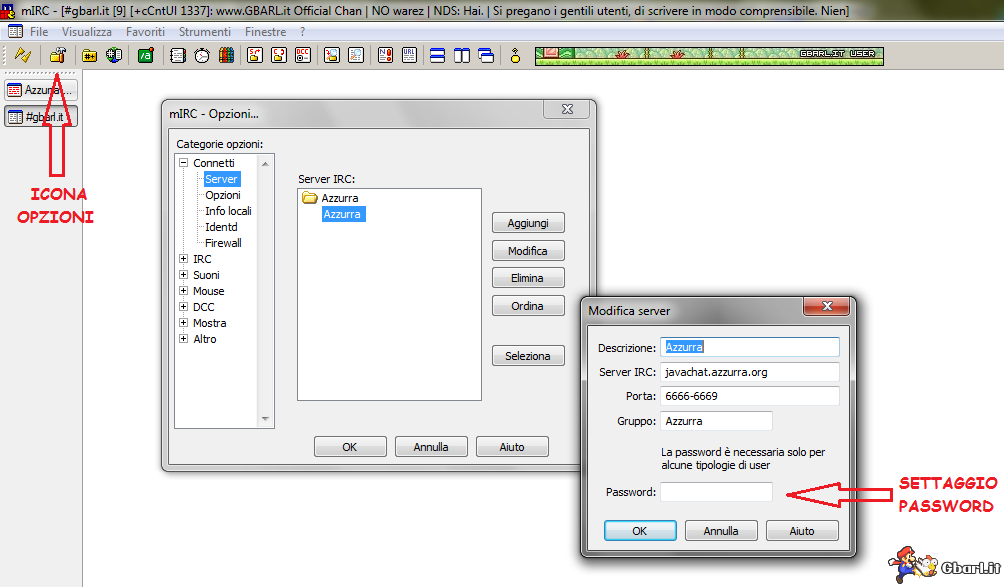Click the Tile horizontally toolbar icon
The height and width of the screenshot is (587, 1004).
click(x=437, y=56)
